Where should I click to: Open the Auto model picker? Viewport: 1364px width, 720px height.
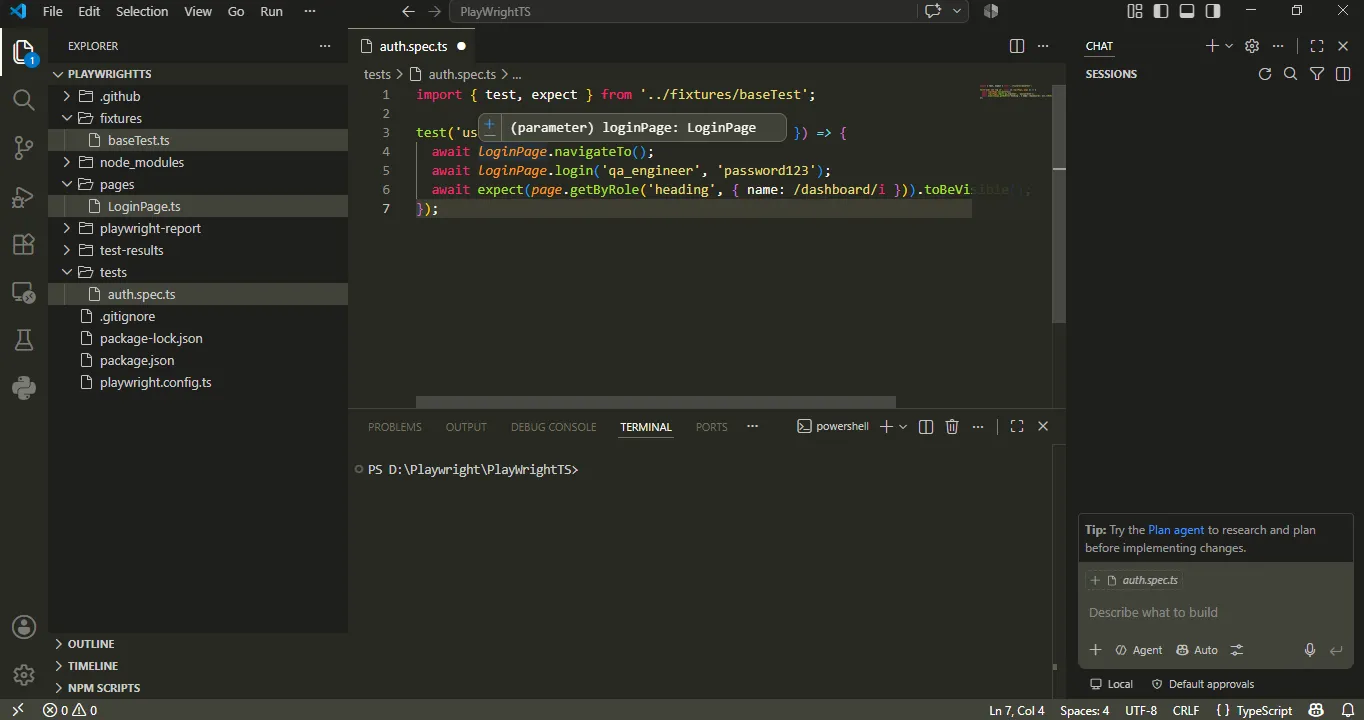point(1197,650)
